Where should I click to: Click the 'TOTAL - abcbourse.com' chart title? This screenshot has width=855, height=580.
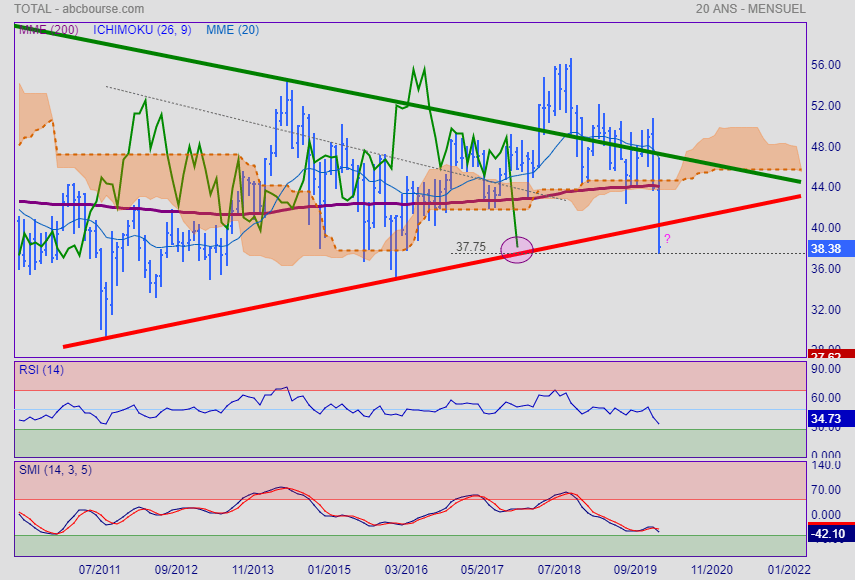[x=79, y=9]
